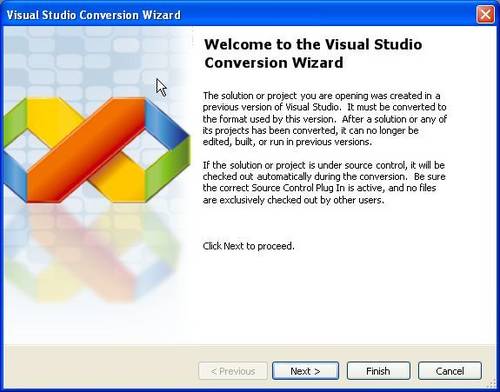Click the Welcome heading text

[313, 53]
